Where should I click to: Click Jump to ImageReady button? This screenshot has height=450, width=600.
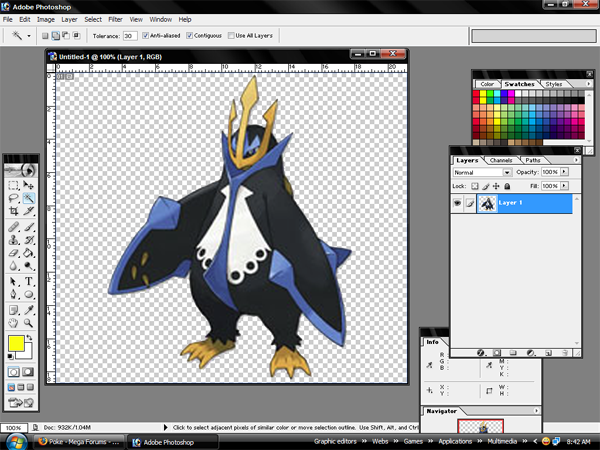pos(21,403)
